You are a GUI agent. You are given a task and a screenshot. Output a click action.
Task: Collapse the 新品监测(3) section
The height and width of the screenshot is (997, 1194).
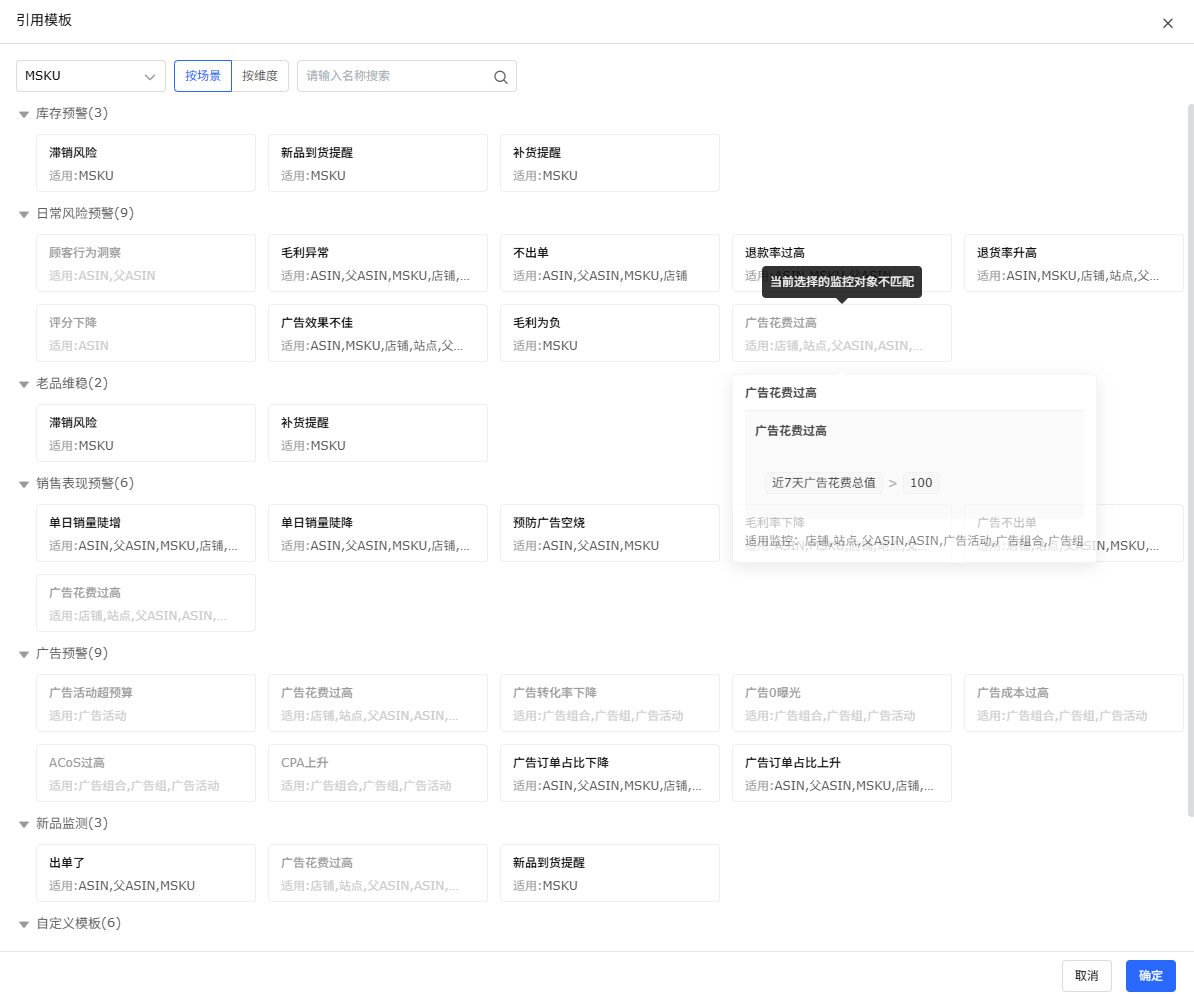24,823
